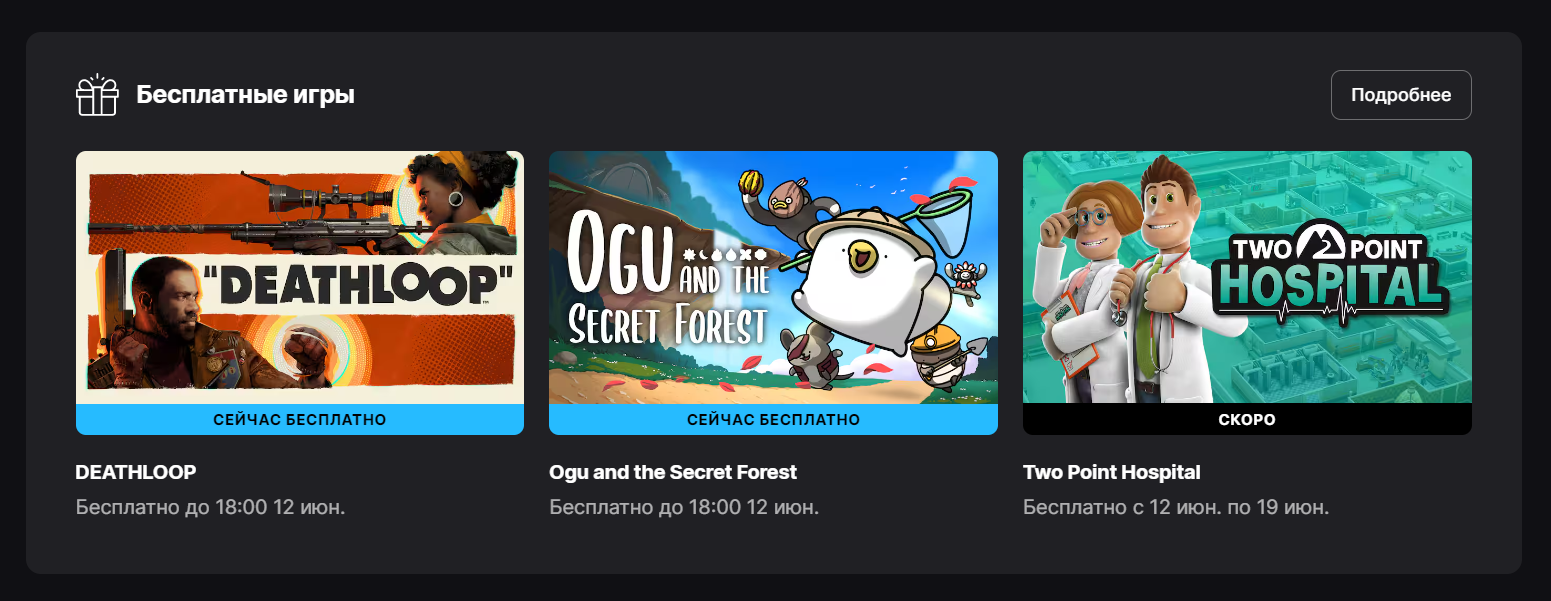The image size is (1551, 601).
Task: Open the DEATHLOOP title link
Action: pyautogui.click(x=136, y=472)
